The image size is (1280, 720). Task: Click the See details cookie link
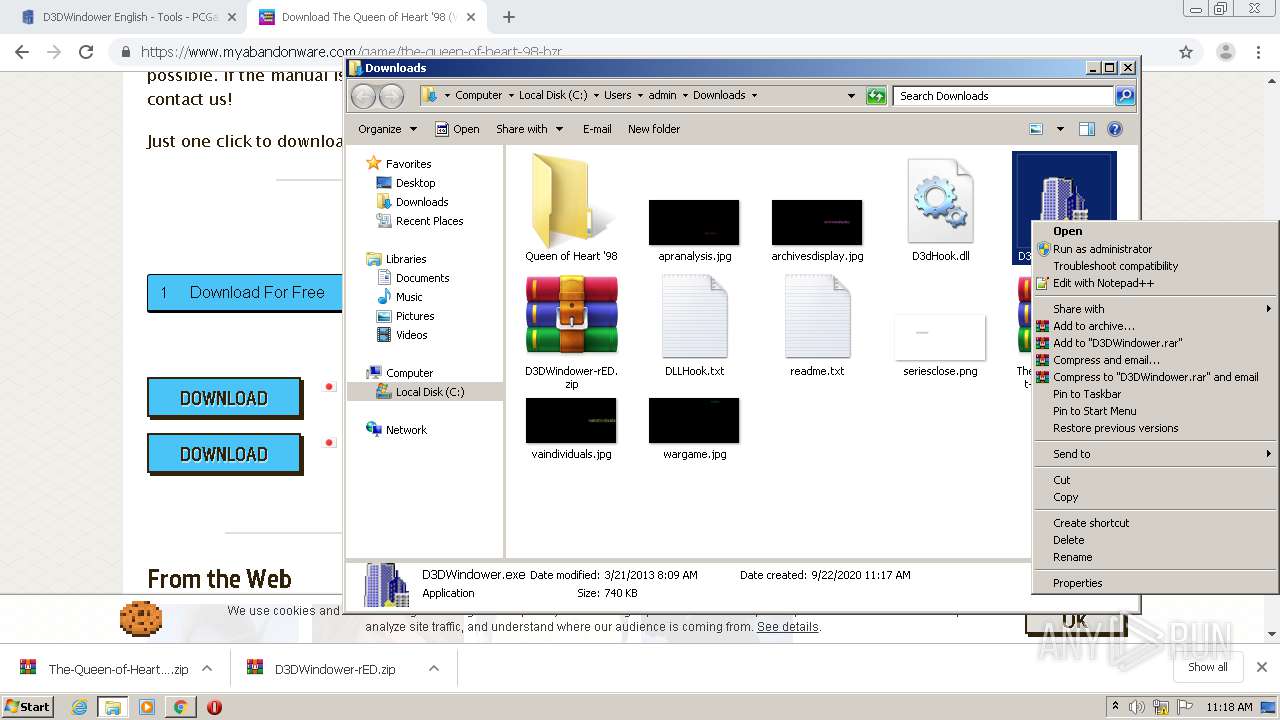[x=788, y=627]
